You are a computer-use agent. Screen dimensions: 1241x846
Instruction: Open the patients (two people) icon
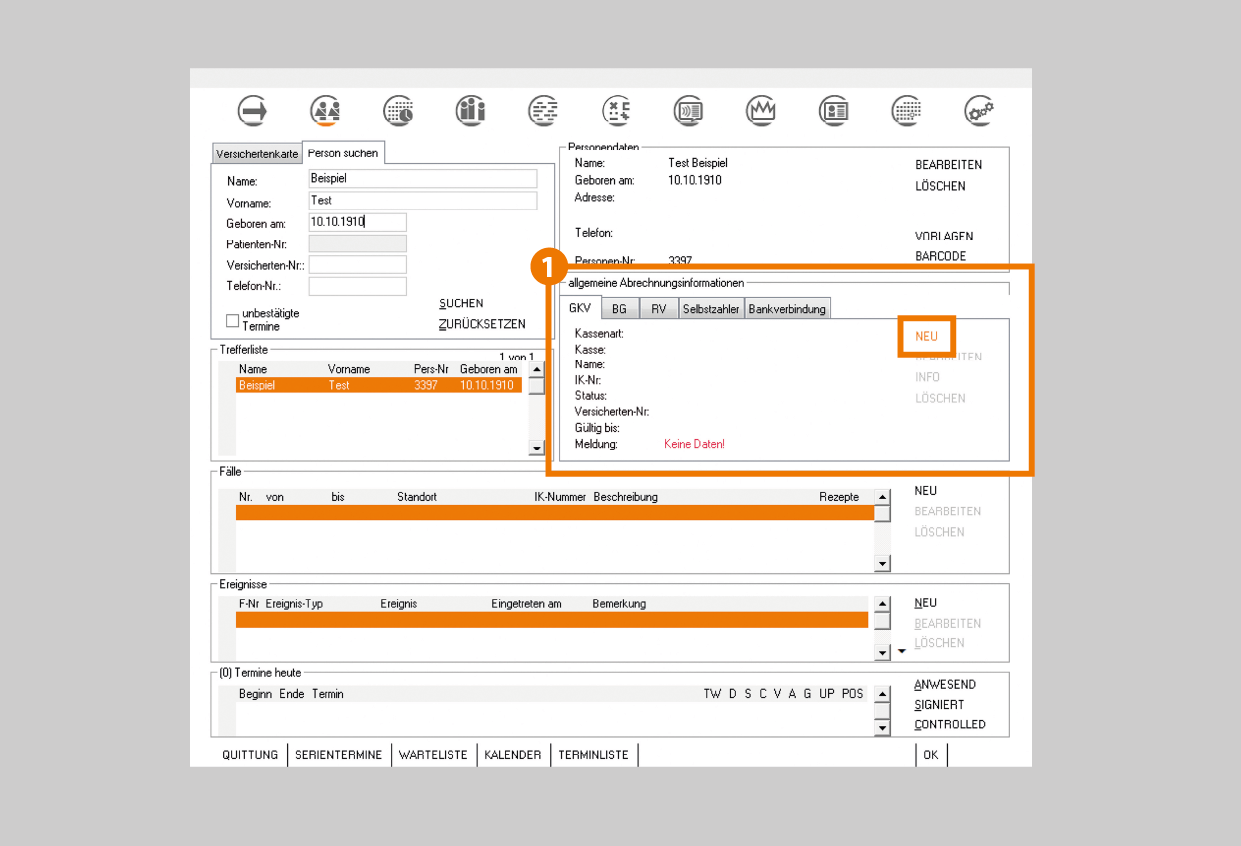(x=325, y=111)
